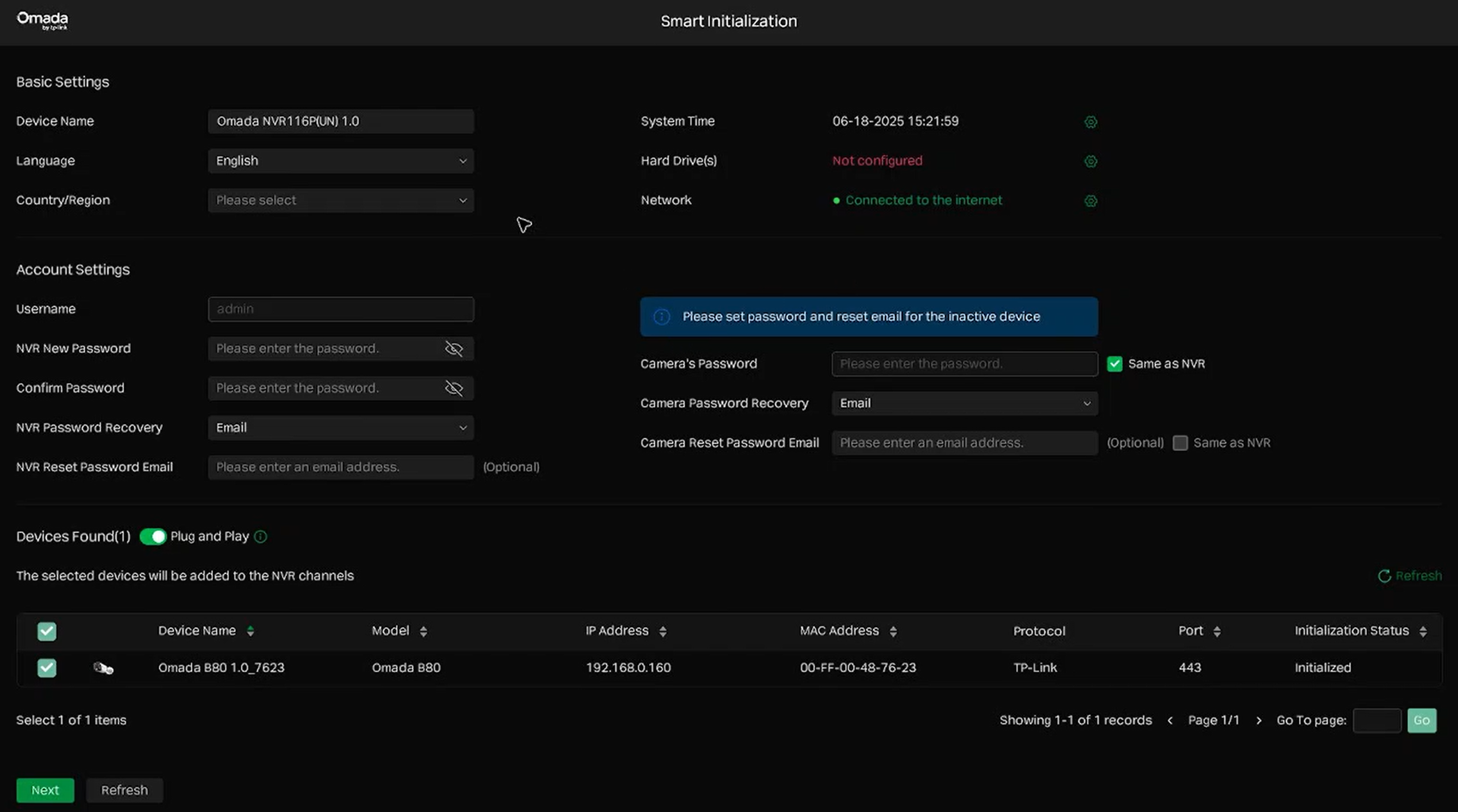Click the Omada B80 model cell
The height and width of the screenshot is (812, 1458).
[406, 668]
